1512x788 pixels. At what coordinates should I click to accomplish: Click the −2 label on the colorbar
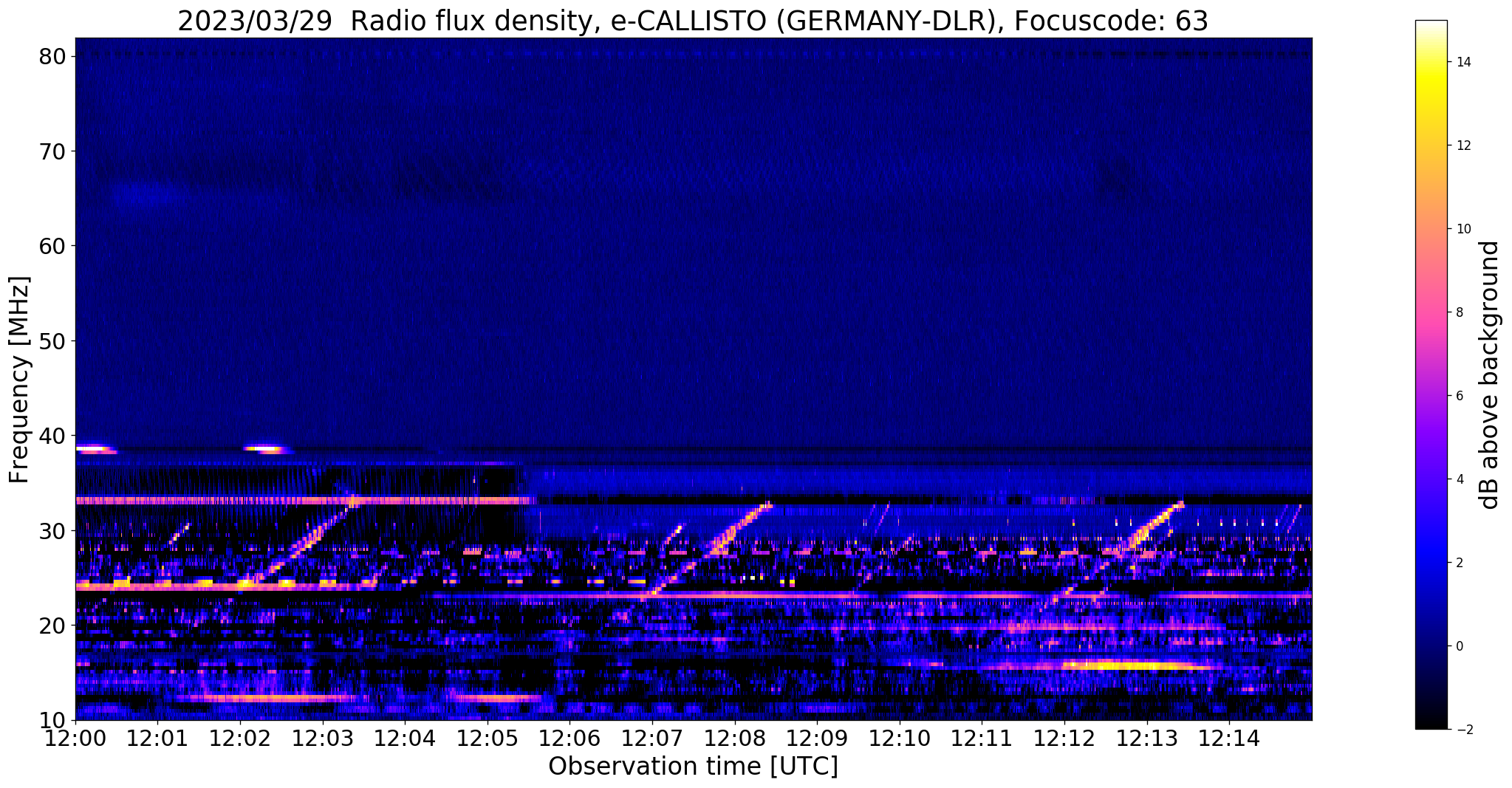1463,730
